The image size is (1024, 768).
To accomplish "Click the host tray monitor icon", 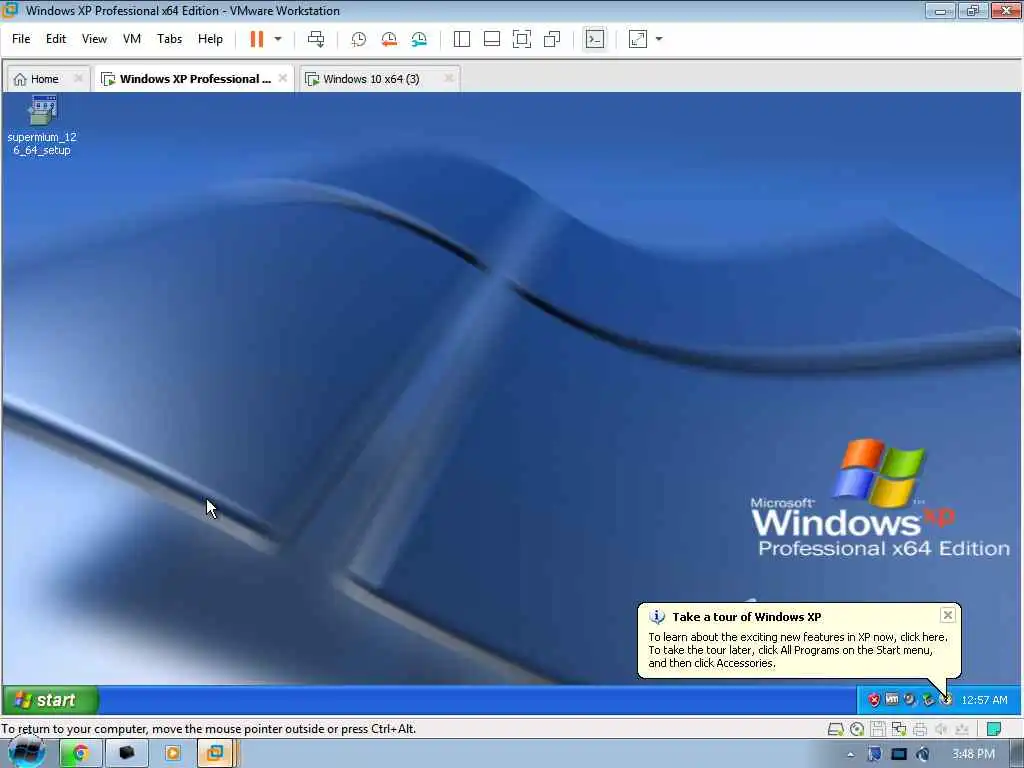I will pos(899,754).
